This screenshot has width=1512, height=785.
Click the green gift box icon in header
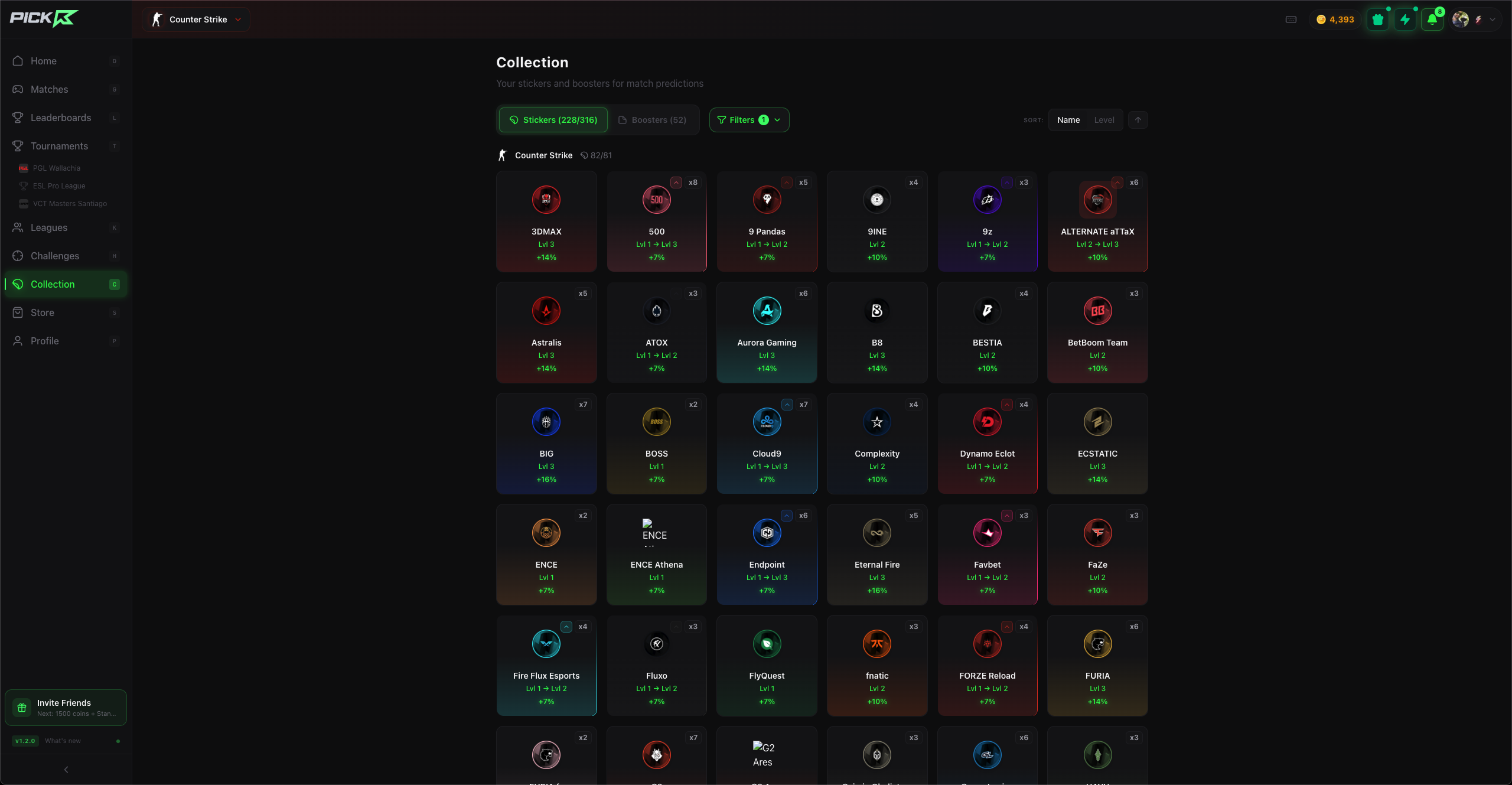click(1378, 19)
